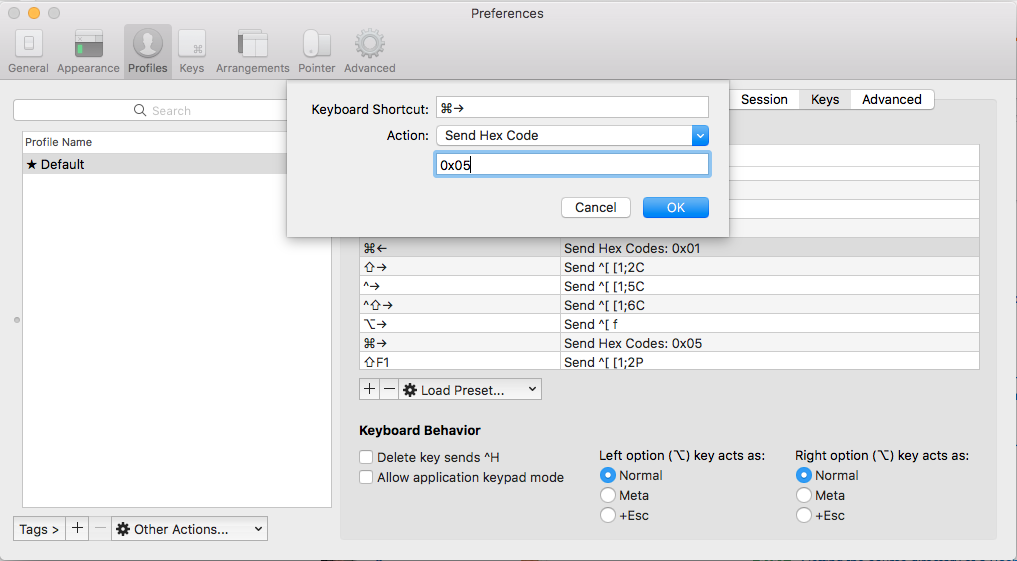The width and height of the screenshot is (1017, 561).
Task: Click the star icon of Default profile
Action: (31, 165)
